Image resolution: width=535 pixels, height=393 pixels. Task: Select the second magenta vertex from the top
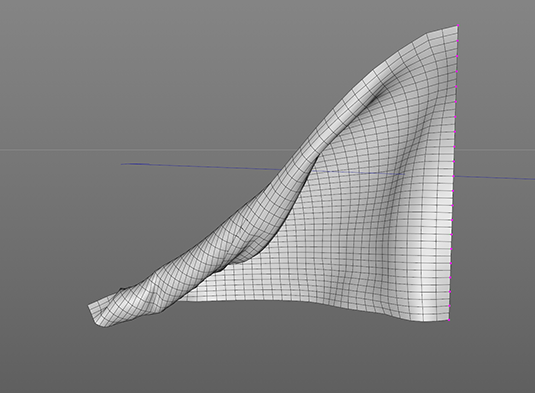(x=458, y=41)
